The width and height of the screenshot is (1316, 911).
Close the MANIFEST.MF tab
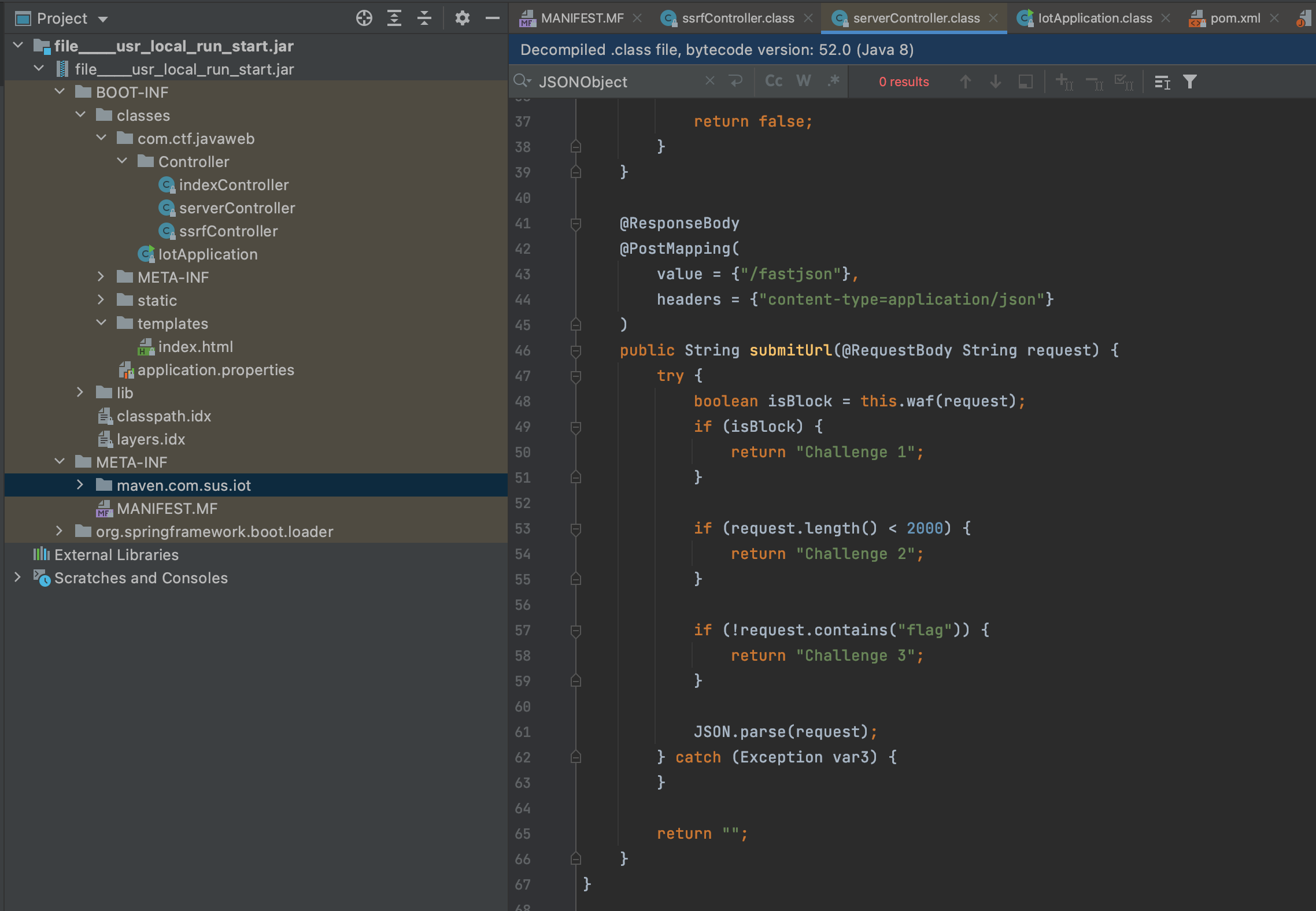[637, 18]
